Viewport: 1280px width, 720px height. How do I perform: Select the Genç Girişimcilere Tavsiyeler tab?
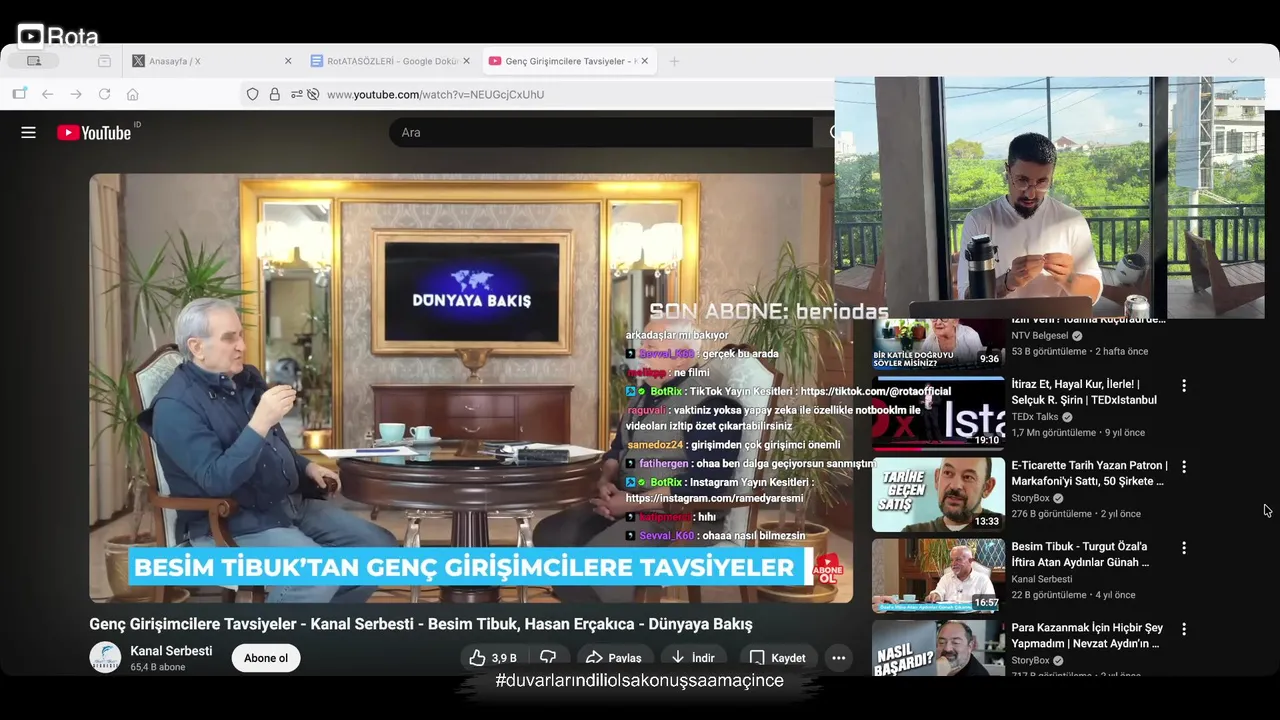click(568, 61)
